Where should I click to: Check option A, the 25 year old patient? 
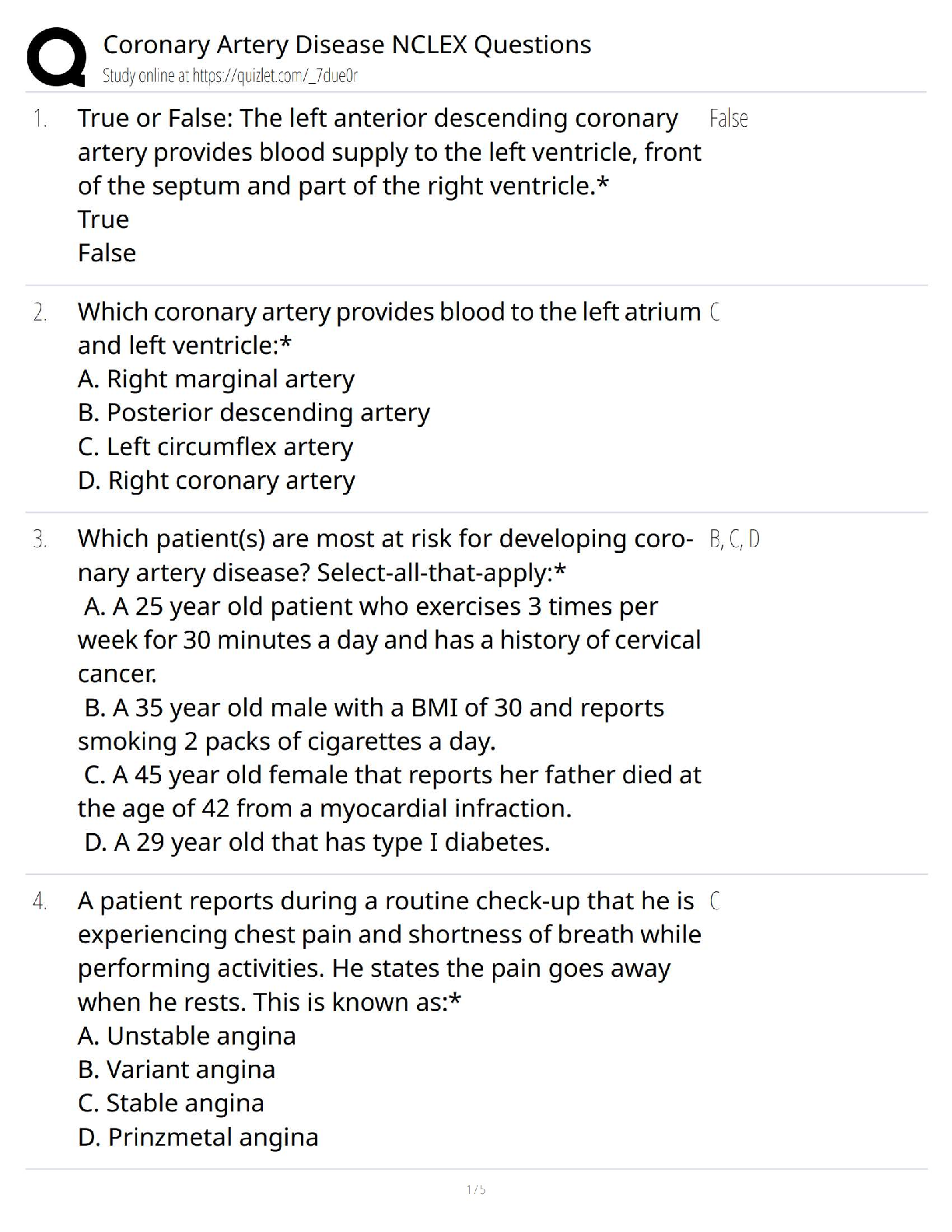370,607
